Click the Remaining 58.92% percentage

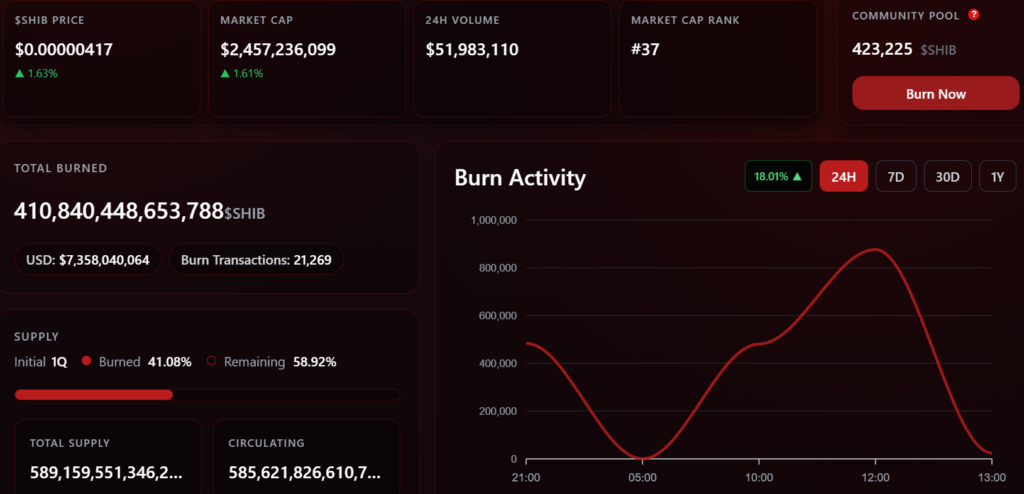point(315,361)
